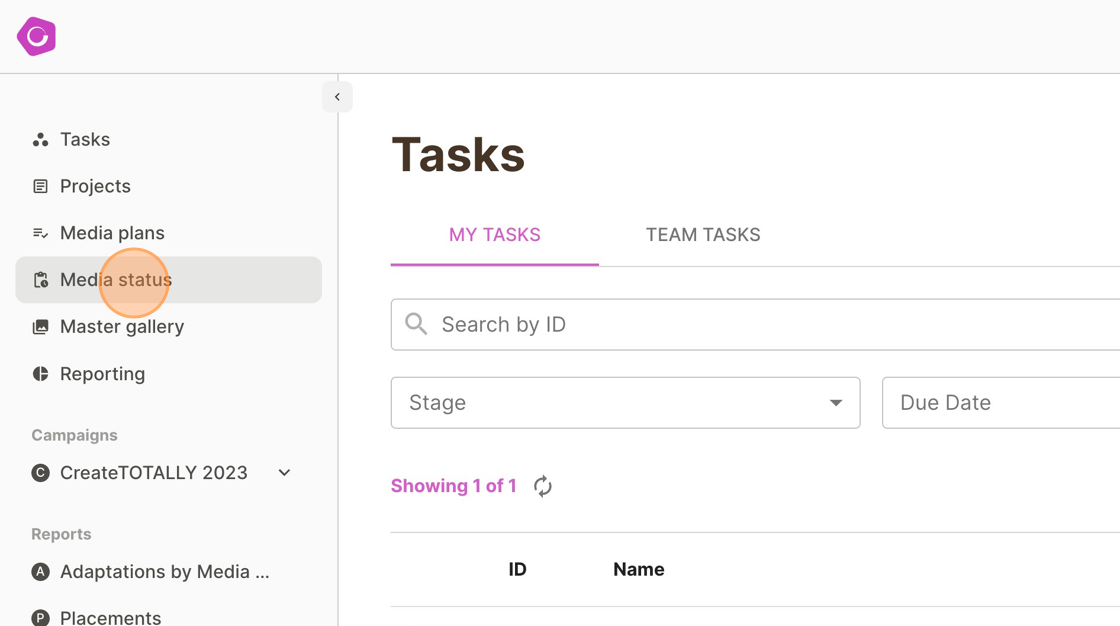This screenshot has height=626, width=1120.
Task: Open the Stage filter dropdown
Action: click(625, 403)
